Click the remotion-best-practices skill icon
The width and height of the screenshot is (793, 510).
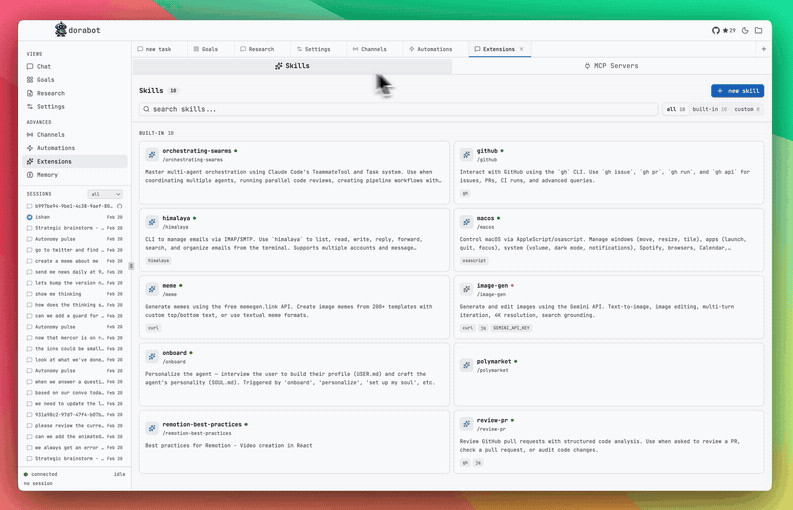[152, 428]
